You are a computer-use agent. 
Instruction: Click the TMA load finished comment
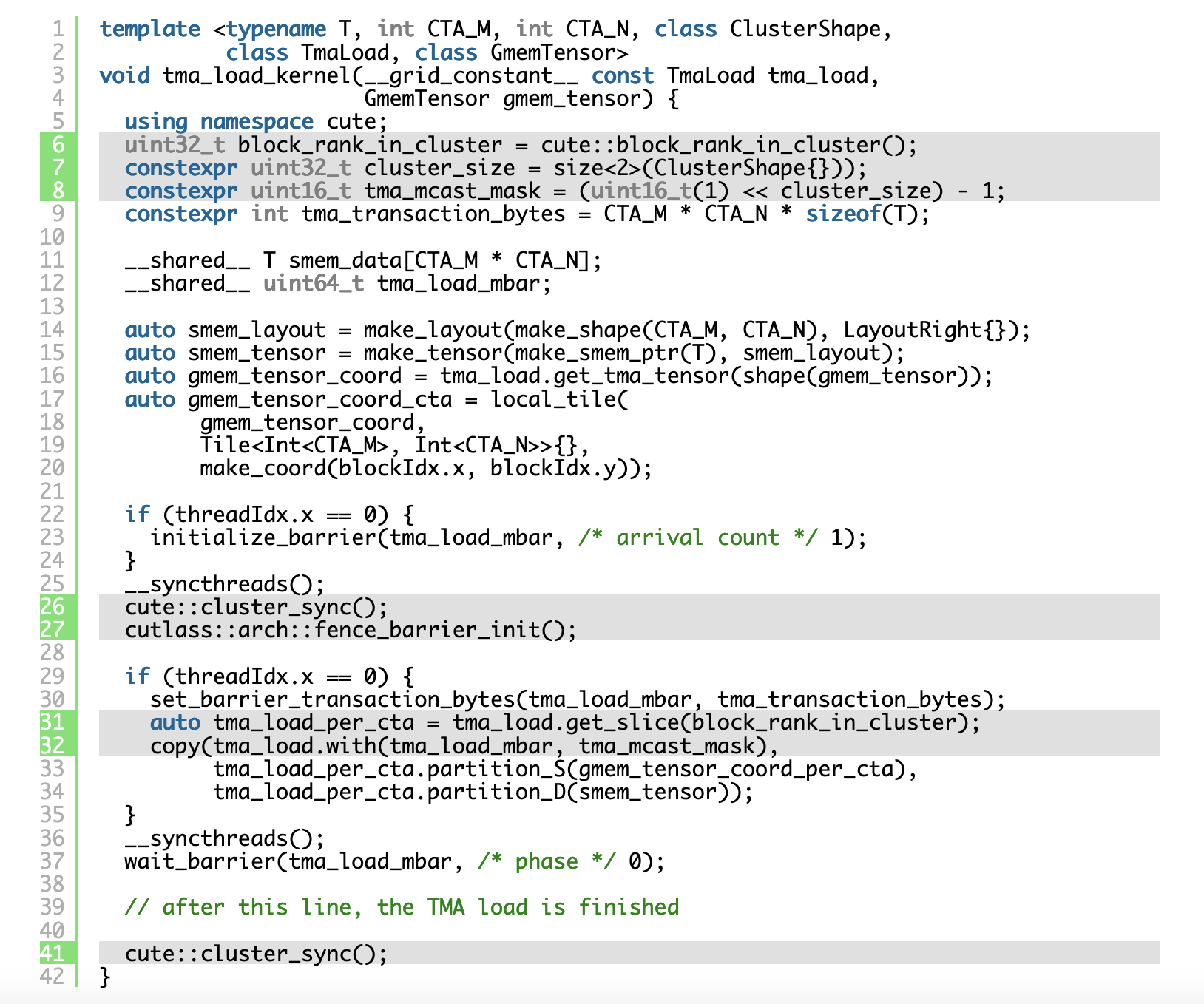pyautogui.click(x=403, y=907)
